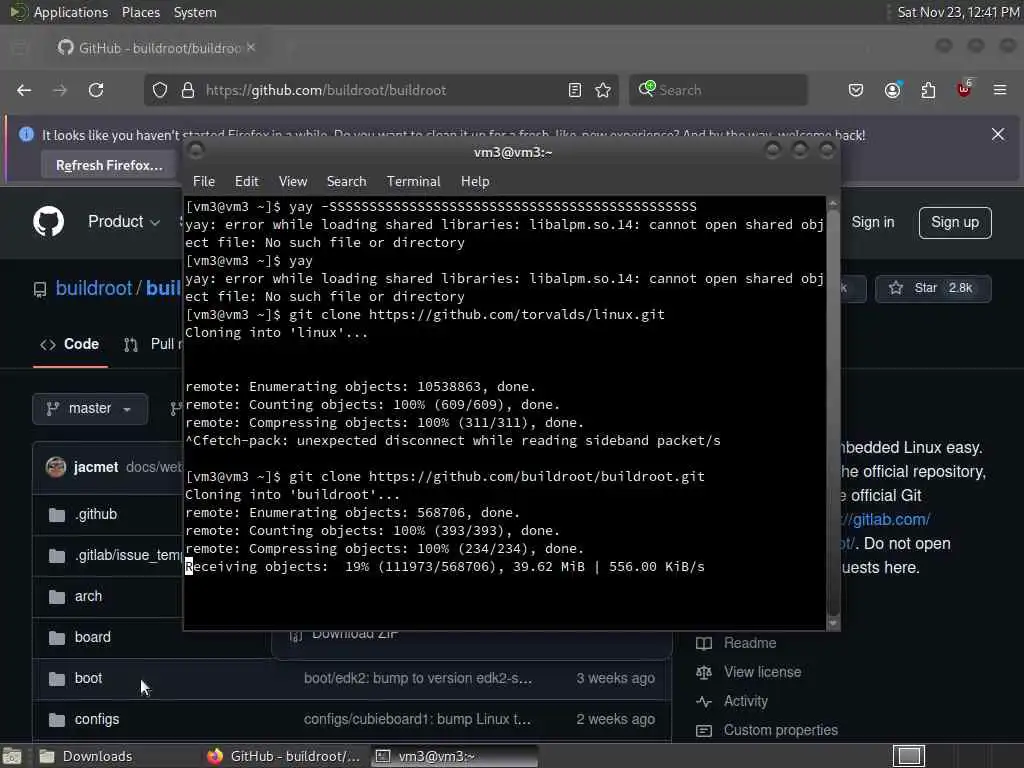Reload the GitHub page in Firefox
1024x768 pixels.
(x=96, y=90)
